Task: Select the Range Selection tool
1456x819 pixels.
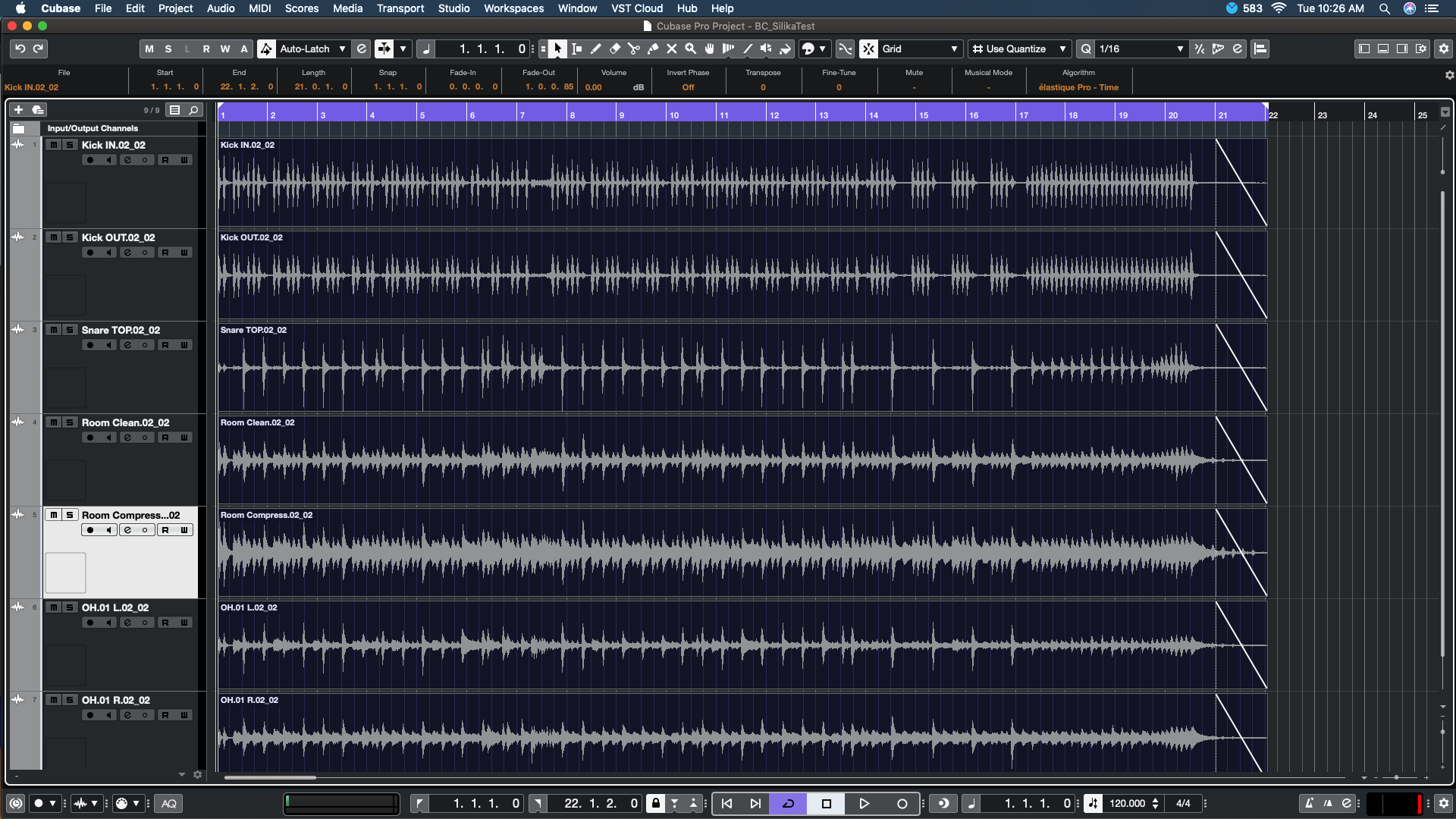Action: (x=576, y=49)
